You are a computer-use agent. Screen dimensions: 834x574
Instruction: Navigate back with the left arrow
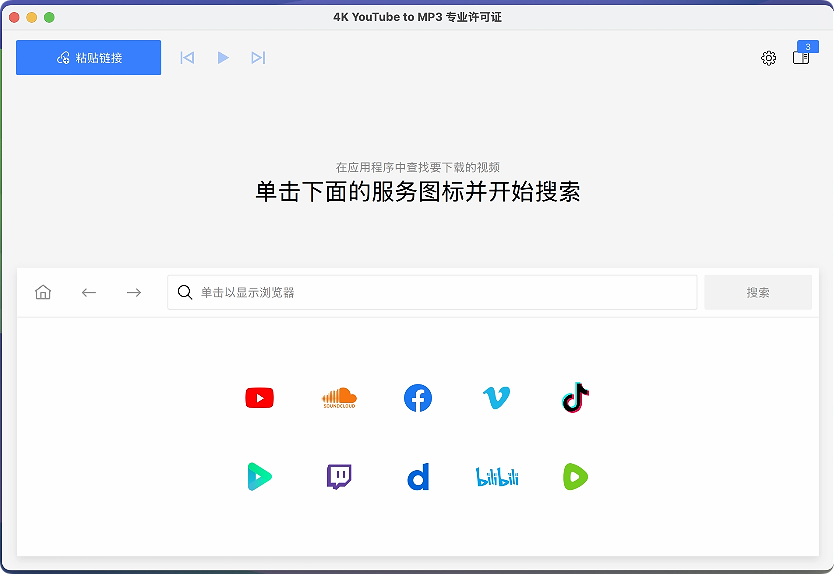89,292
